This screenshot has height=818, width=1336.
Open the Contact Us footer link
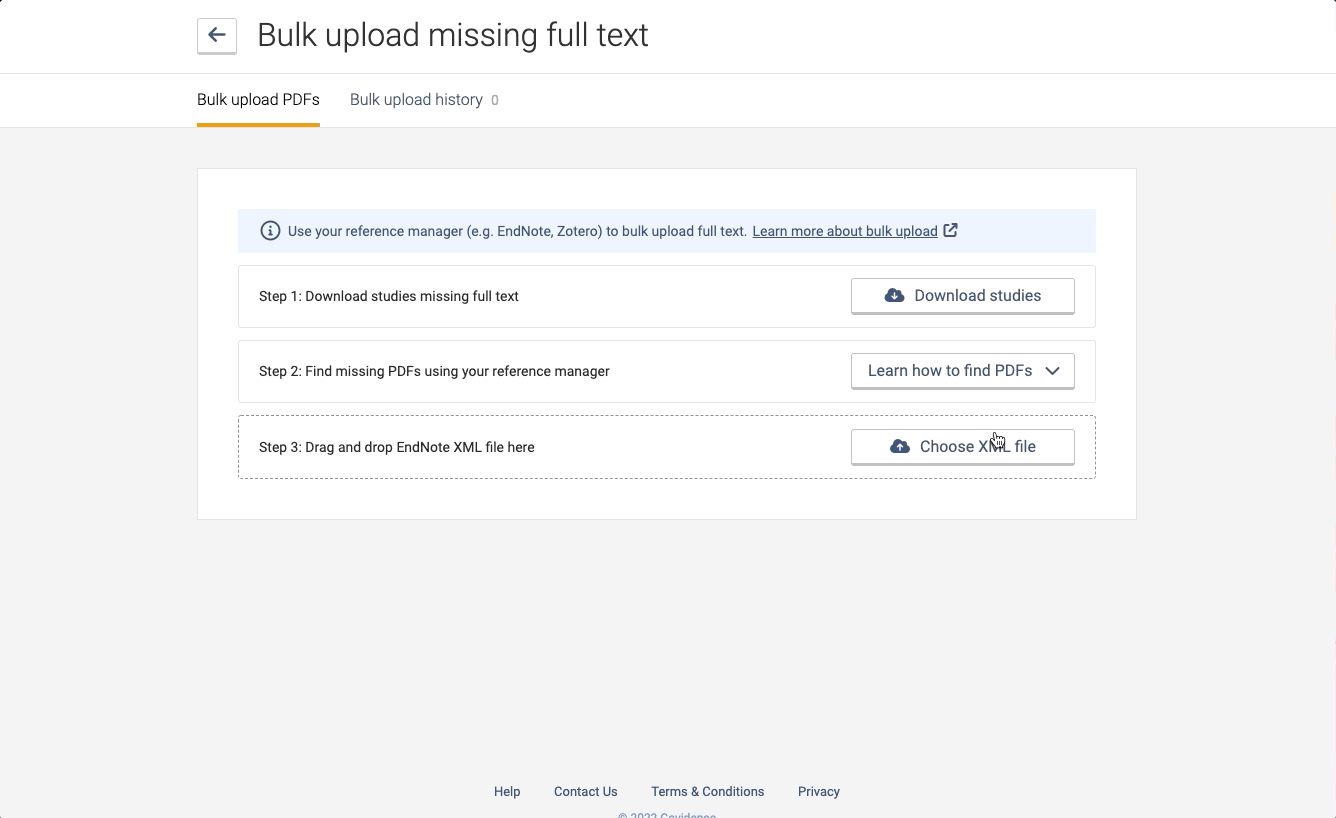(586, 791)
